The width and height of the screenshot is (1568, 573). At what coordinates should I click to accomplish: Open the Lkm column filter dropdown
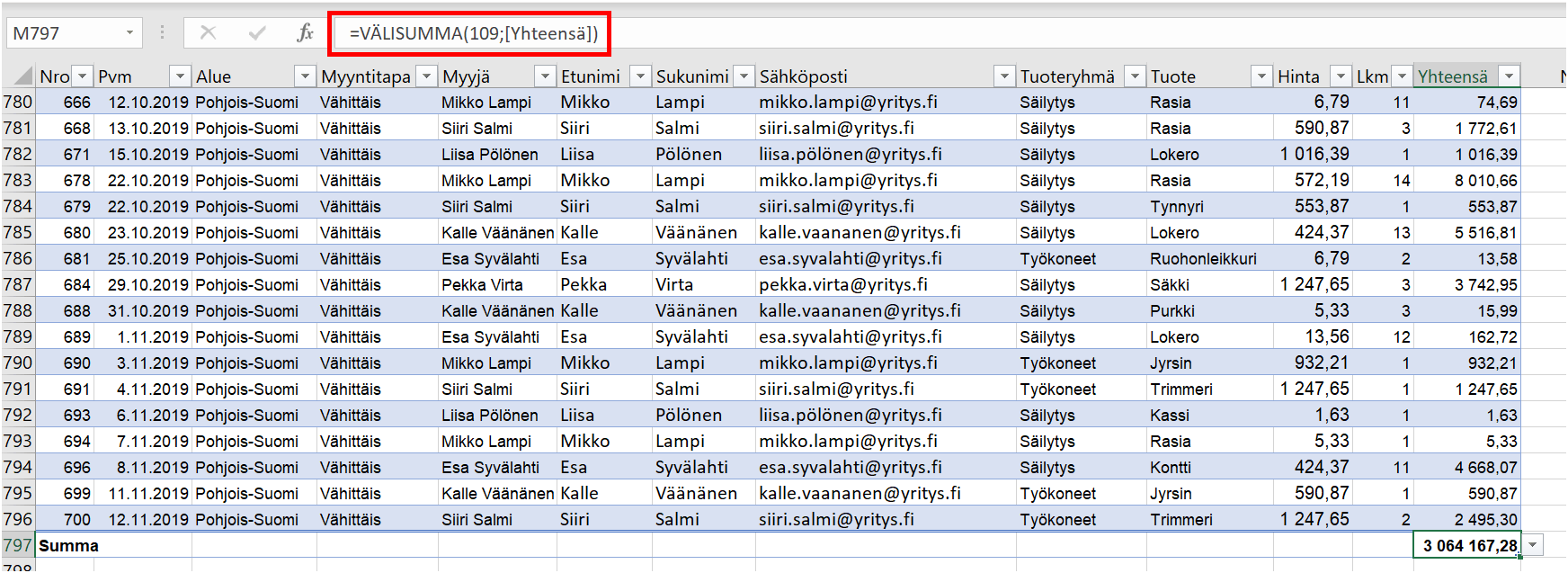(x=1402, y=76)
